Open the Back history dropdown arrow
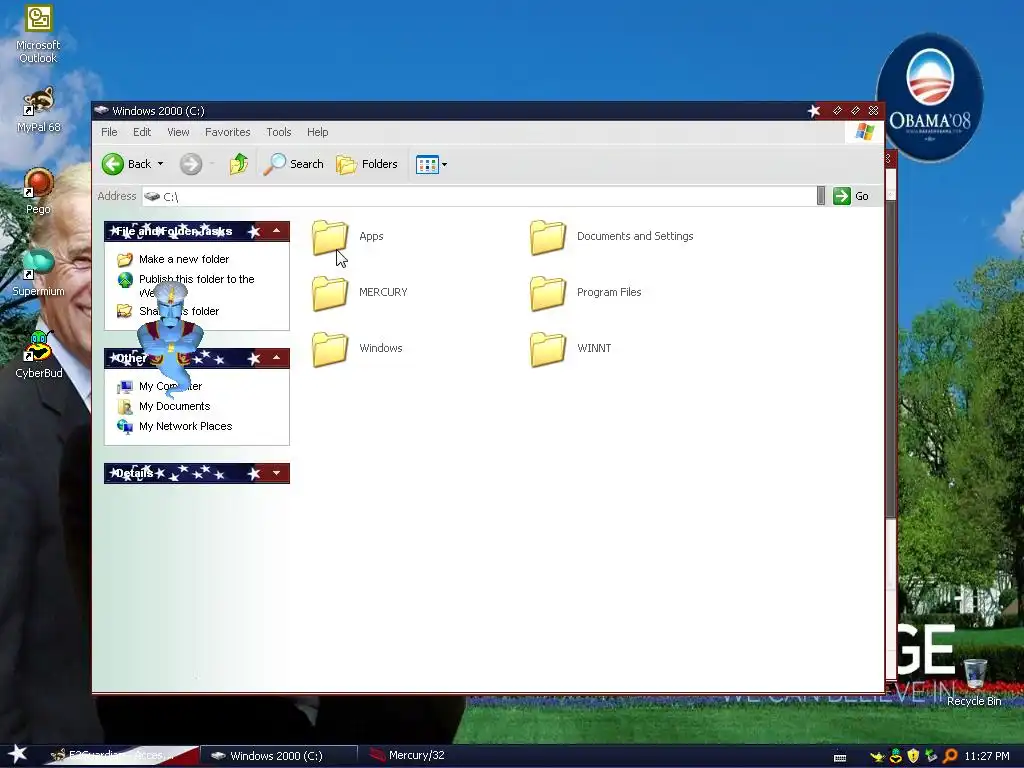The width and height of the screenshot is (1024, 768). (x=161, y=164)
